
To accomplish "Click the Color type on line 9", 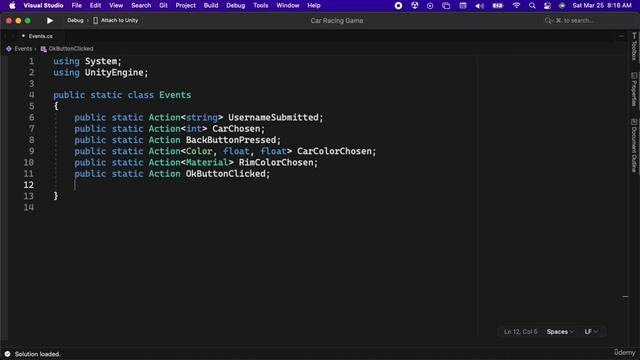I will point(199,151).
